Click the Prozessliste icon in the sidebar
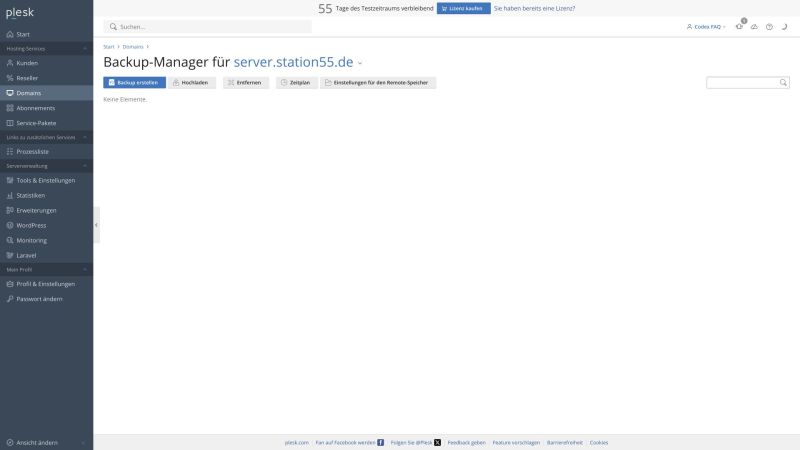Image resolution: width=800 pixels, height=450 pixels. 10,152
